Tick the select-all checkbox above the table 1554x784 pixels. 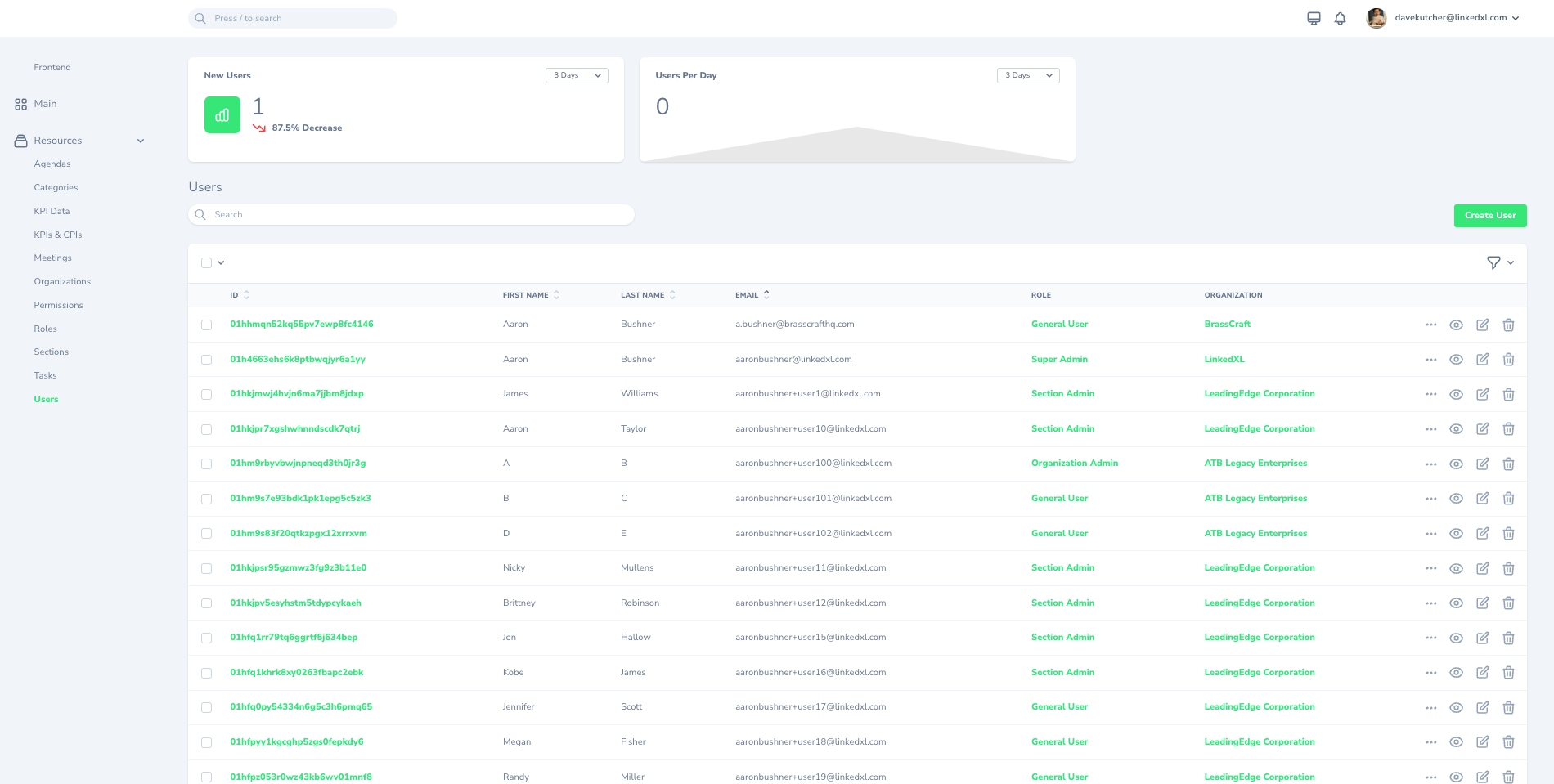click(206, 262)
